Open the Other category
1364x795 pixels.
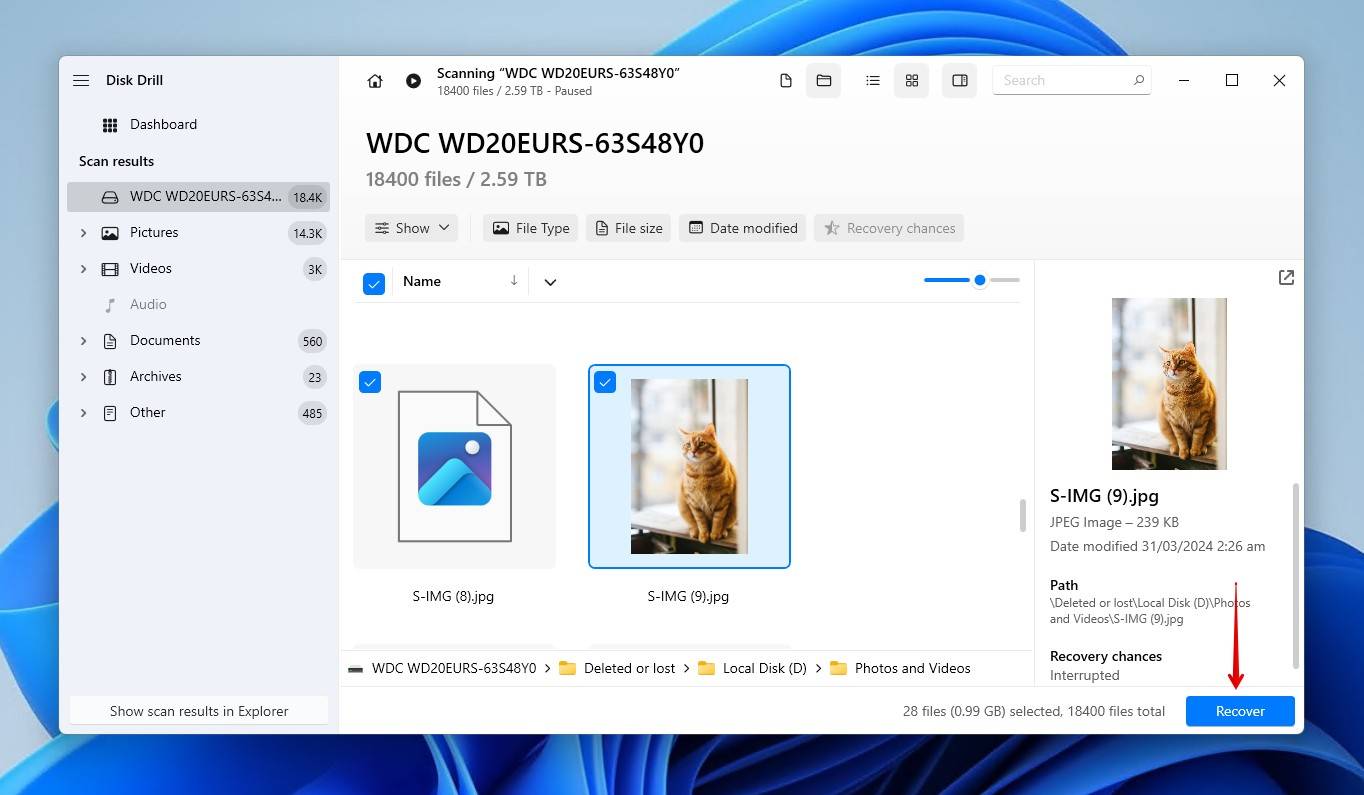148,412
